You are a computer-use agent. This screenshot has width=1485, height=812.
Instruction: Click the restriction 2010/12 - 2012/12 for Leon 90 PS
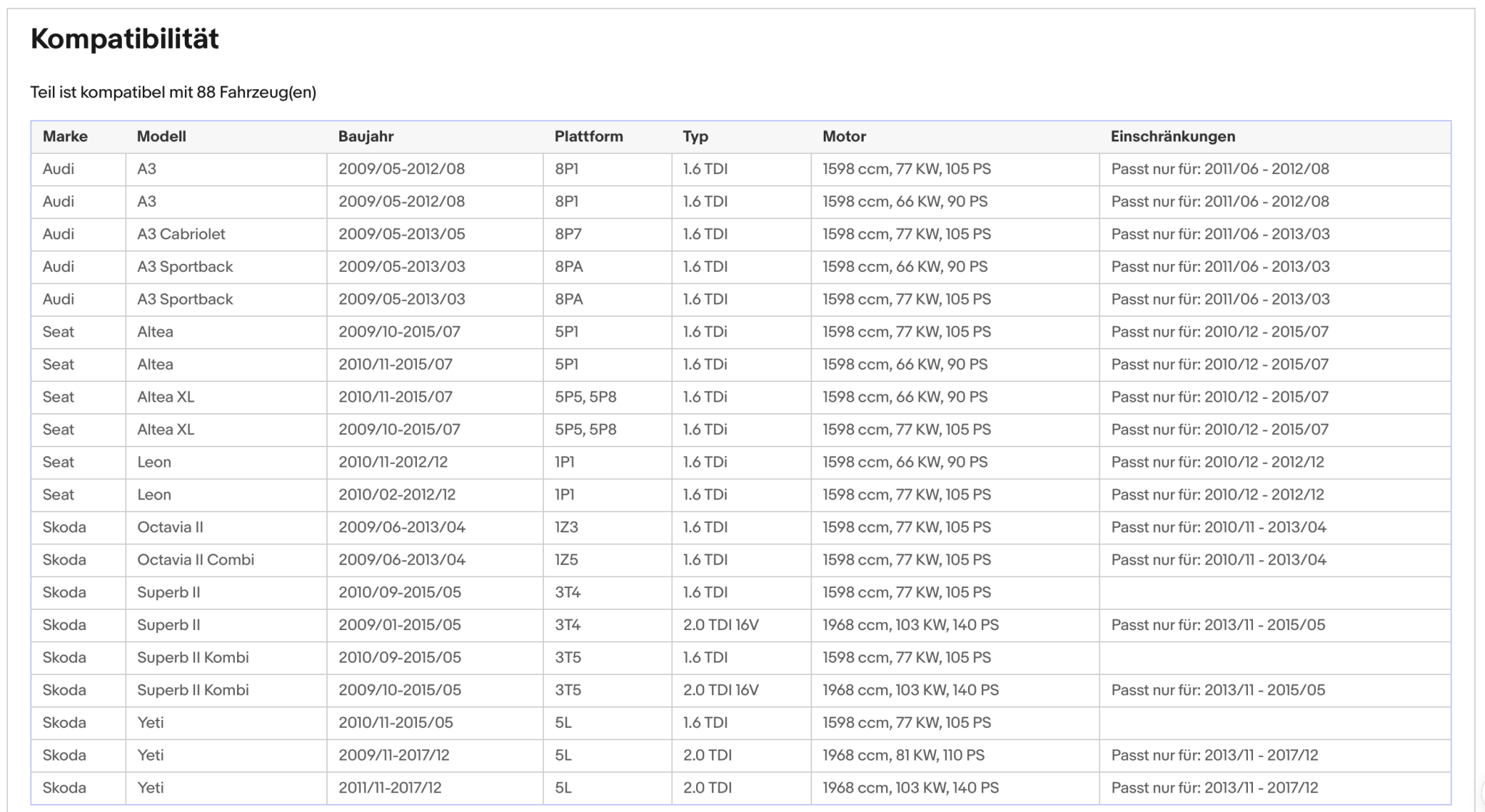tap(1275, 463)
